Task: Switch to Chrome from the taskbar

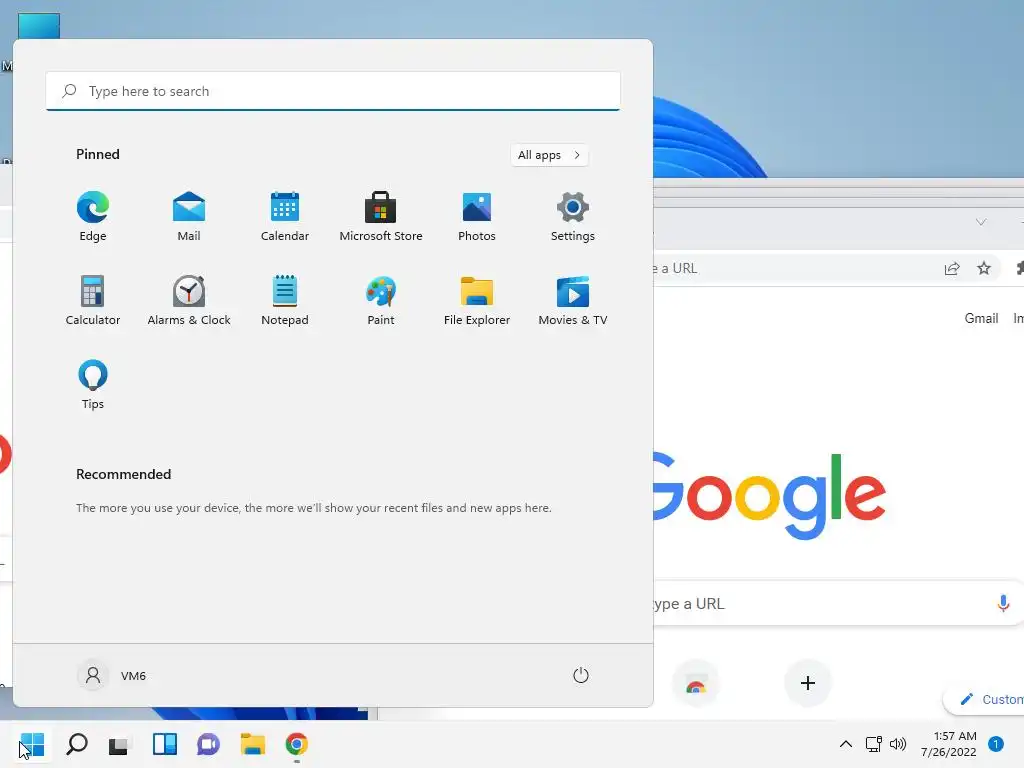Action: coord(296,744)
